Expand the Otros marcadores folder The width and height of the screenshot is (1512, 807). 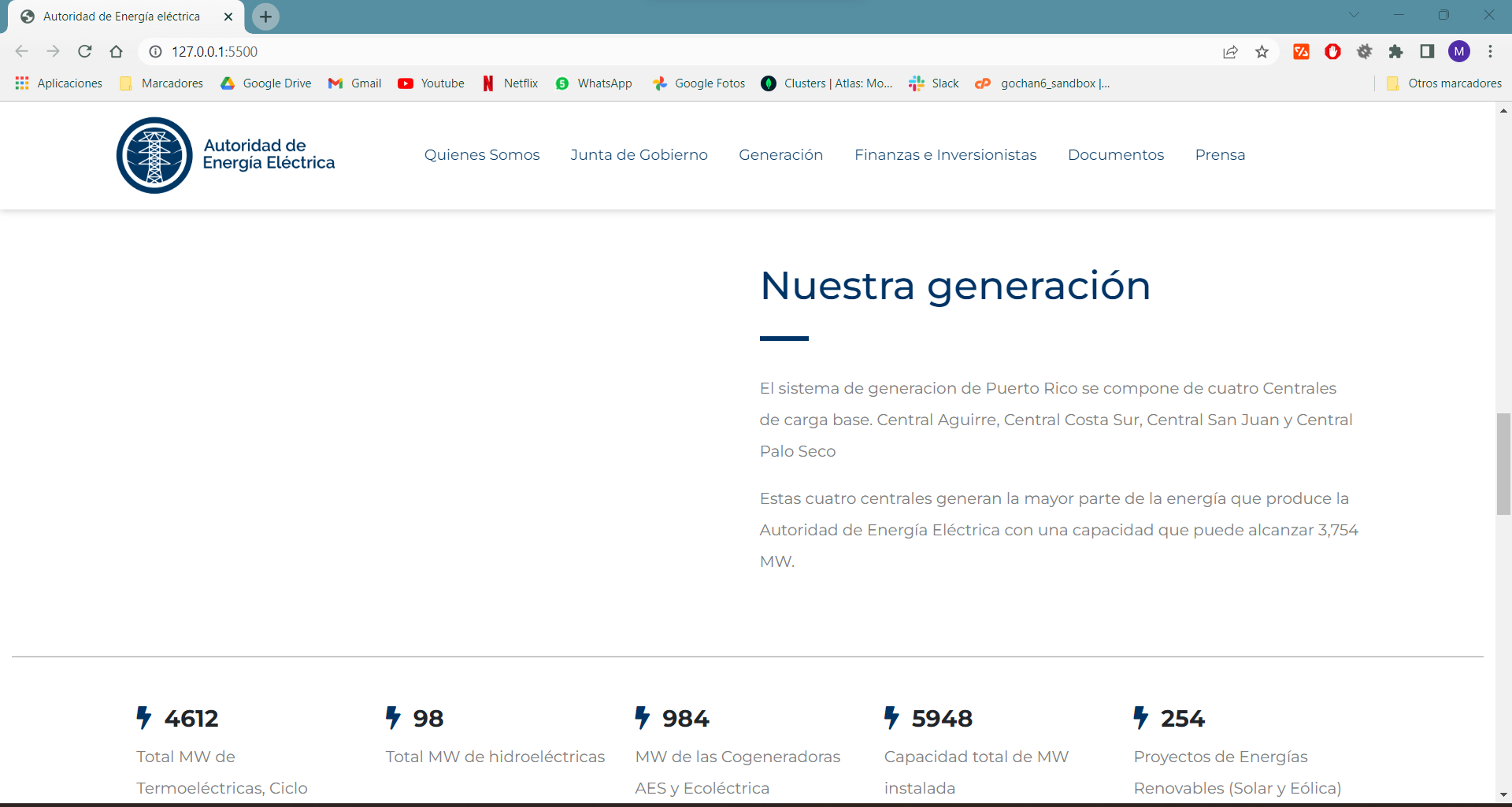[x=1444, y=83]
